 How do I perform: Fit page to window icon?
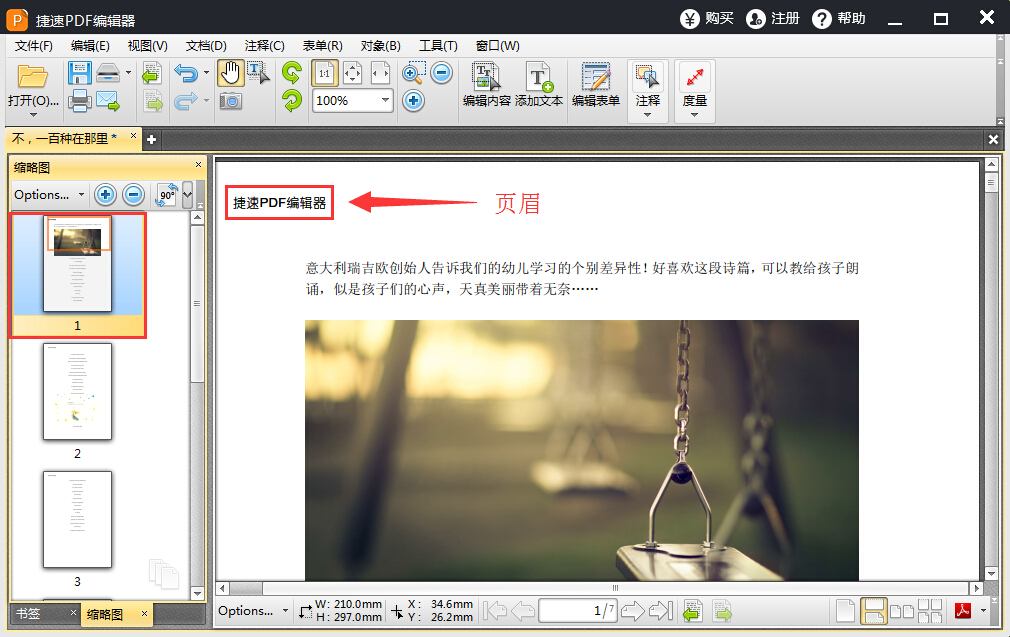point(352,73)
